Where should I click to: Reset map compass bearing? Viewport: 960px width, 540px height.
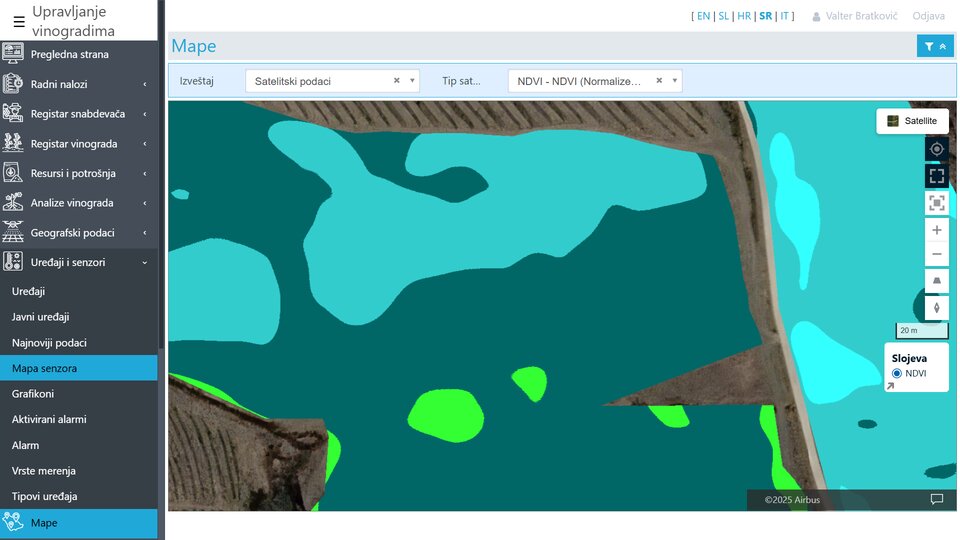click(x=936, y=308)
